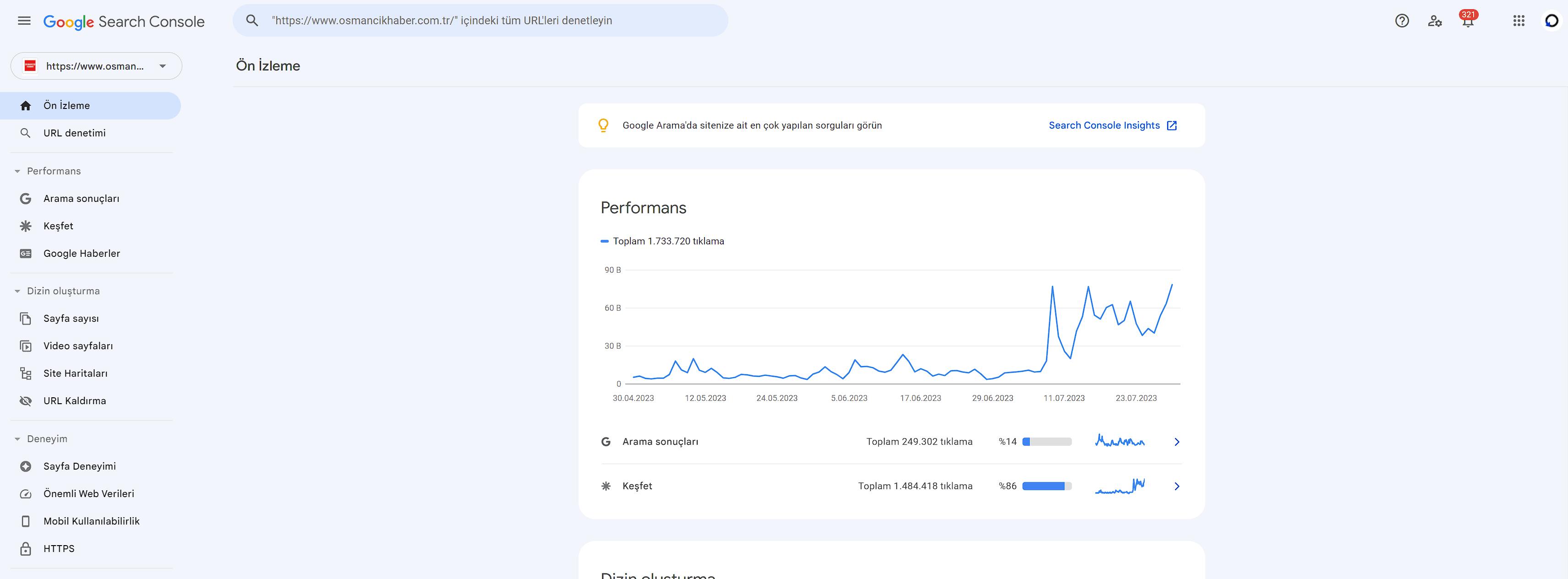Screen dimensions: 1568x579
Task: Select URL denetimi menu item
Action: coord(74,133)
